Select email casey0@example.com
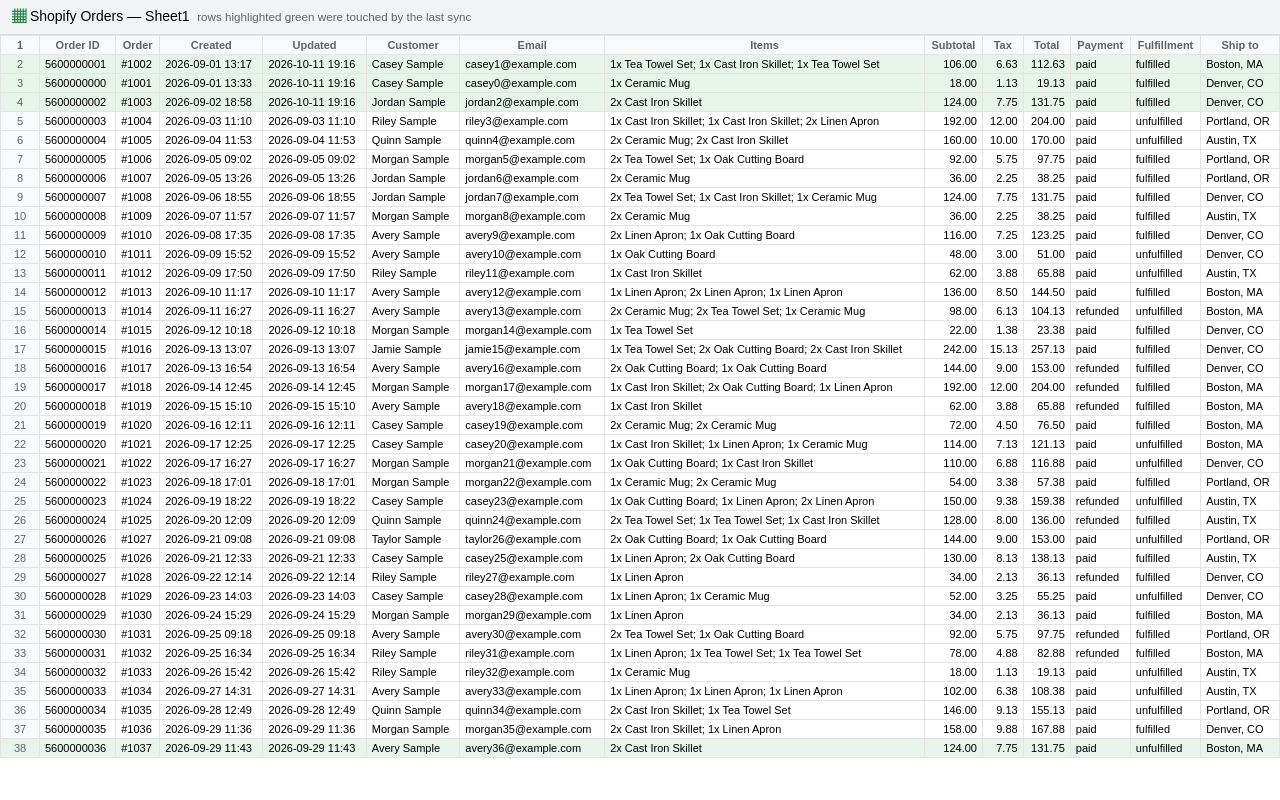The width and height of the screenshot is (1280, 800). (x=532, y=83)
